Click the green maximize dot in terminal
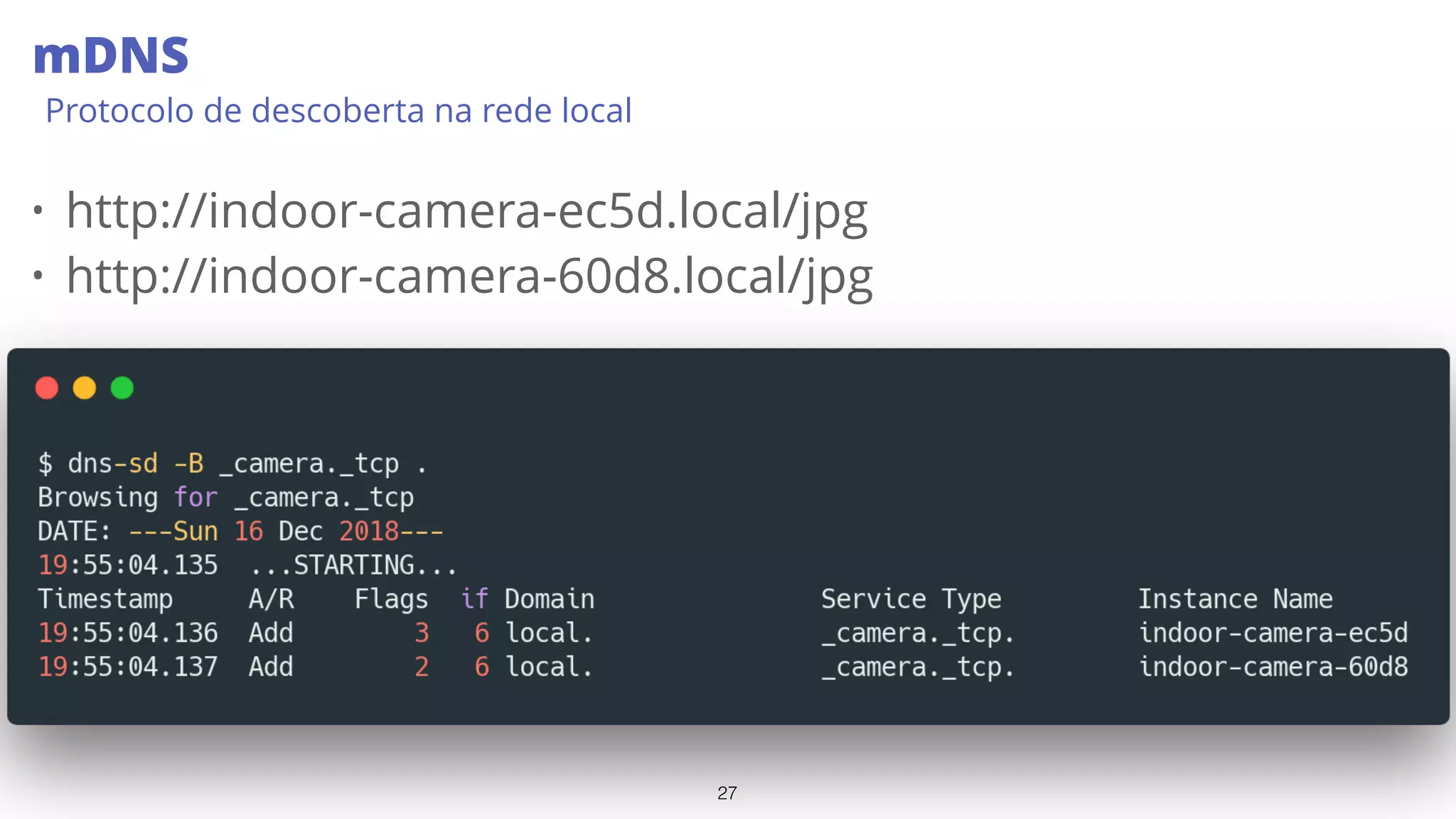The image size is (1456, 819). point(122,388)
